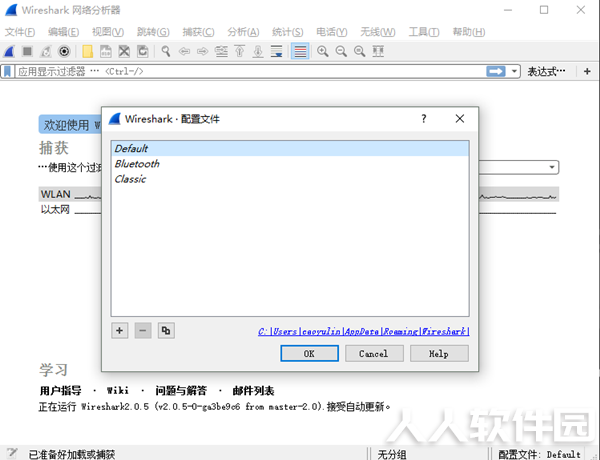This screenshot has width=600, height=460.
Task: Go back to previous packet arrow
Action: pos(184,51)
